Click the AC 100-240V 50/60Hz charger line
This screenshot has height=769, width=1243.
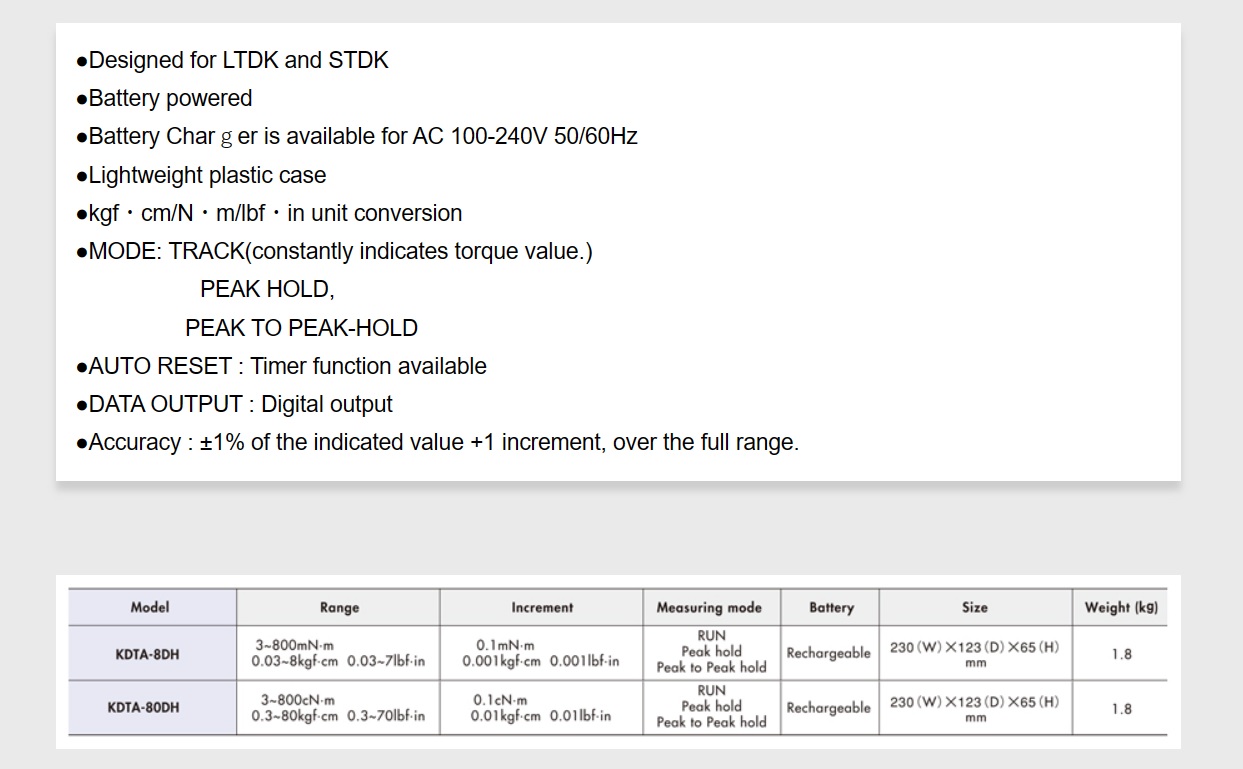pos(357,136)
